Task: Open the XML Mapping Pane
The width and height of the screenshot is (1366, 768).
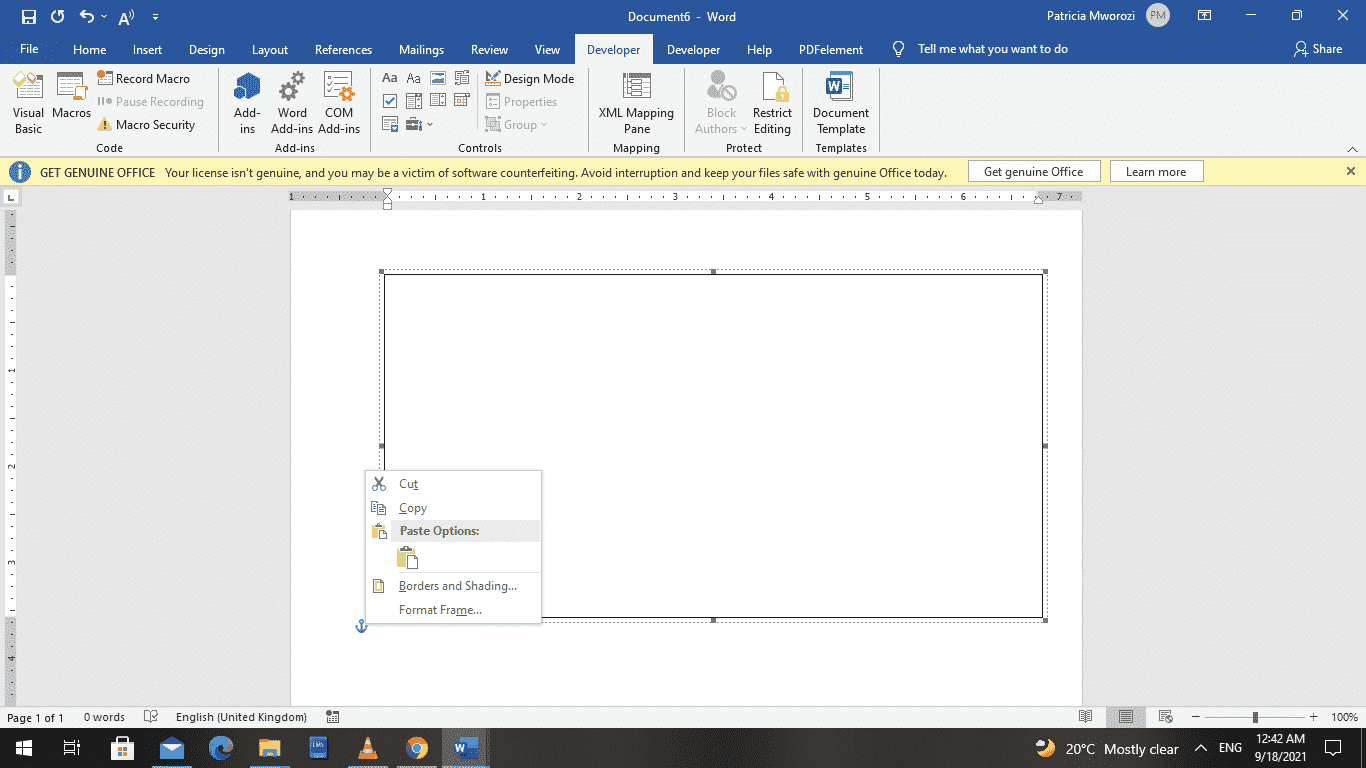Action: 636,103
